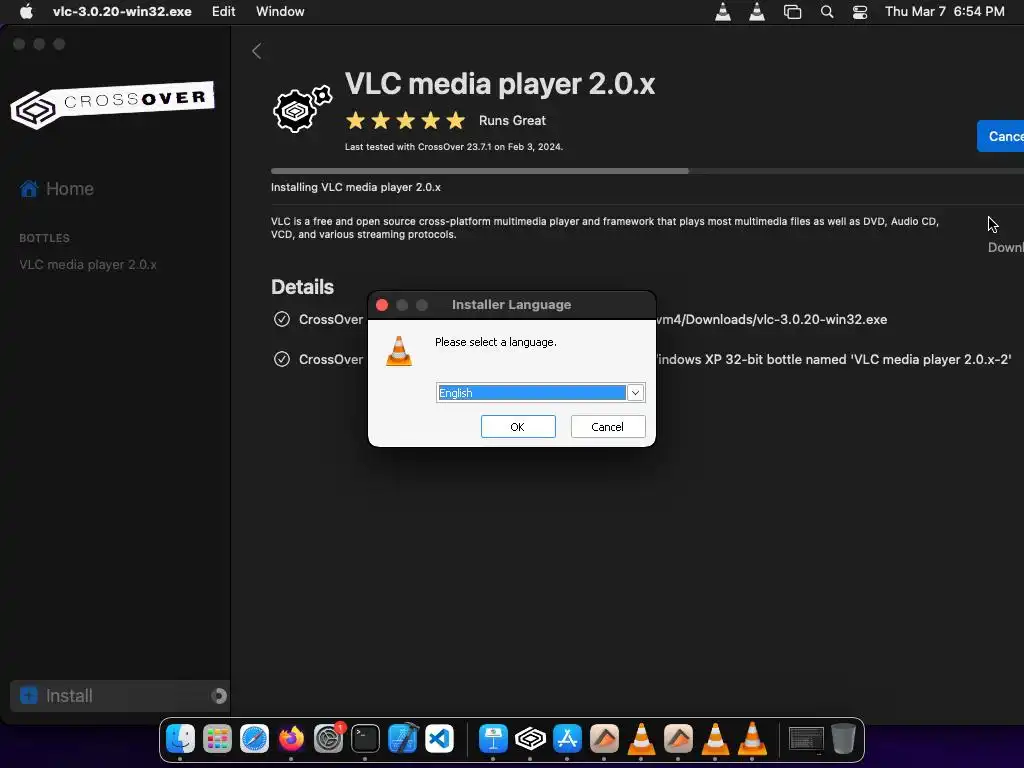Click the CrossOver icon in the Dock
Image resolution: width=1024 pixels, height=768 pixels.
(x=530, y=739)
